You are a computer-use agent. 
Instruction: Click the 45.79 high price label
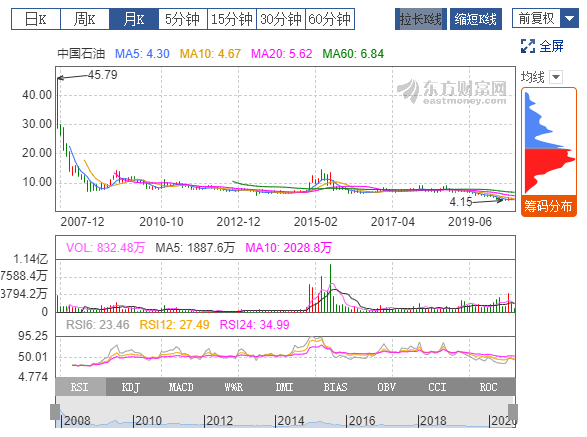pos(103,75)
